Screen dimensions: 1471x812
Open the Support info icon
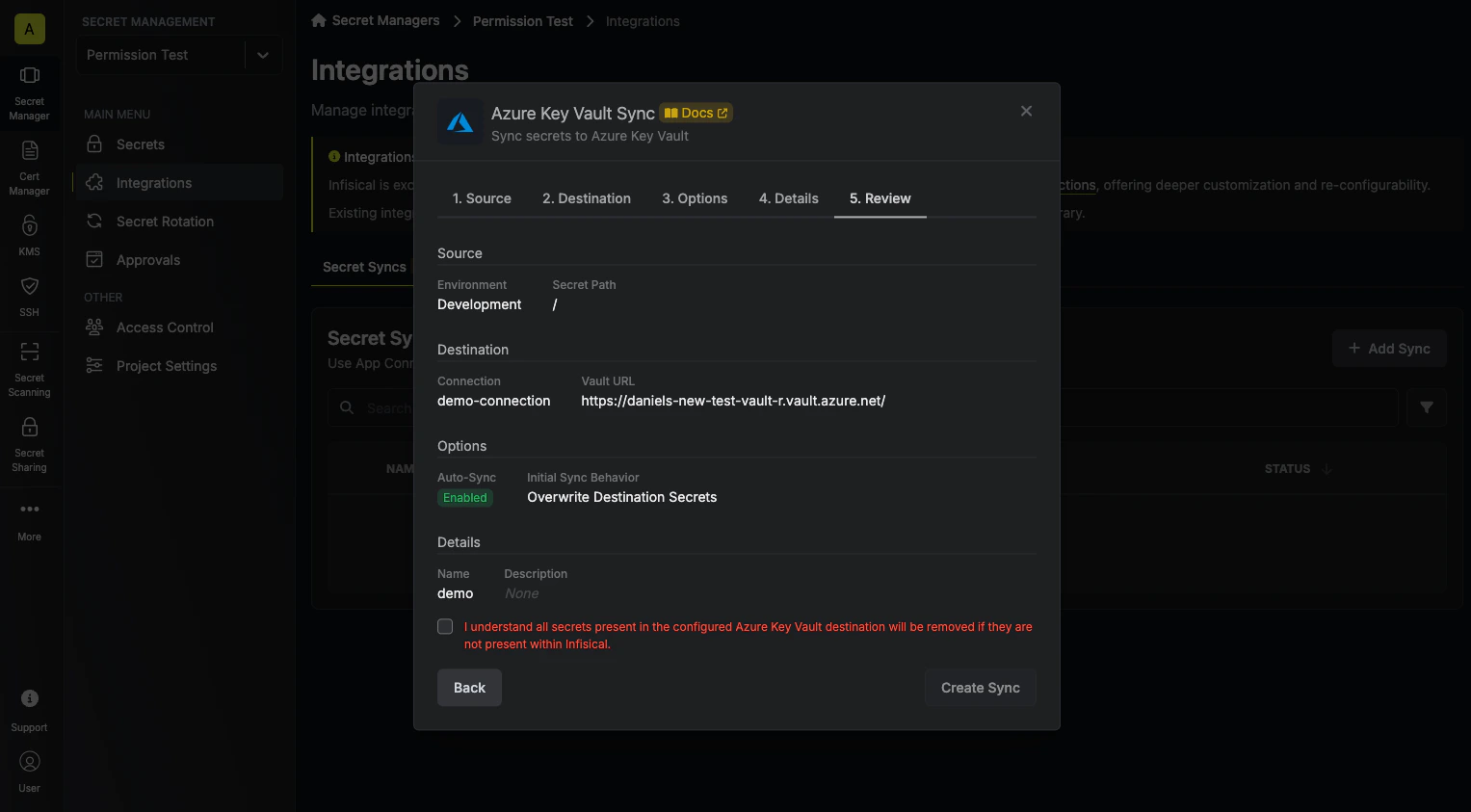pyautogui.click(x=30, y=698)
